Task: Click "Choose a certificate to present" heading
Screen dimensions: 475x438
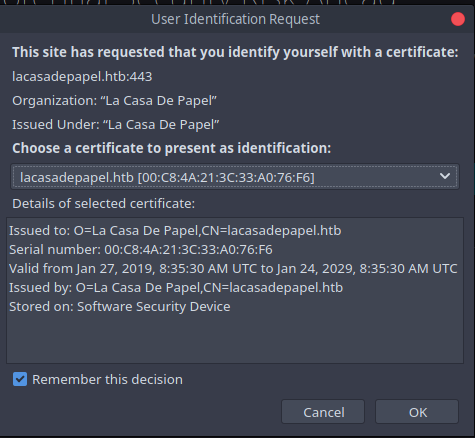Action: [x=172, y=148]
